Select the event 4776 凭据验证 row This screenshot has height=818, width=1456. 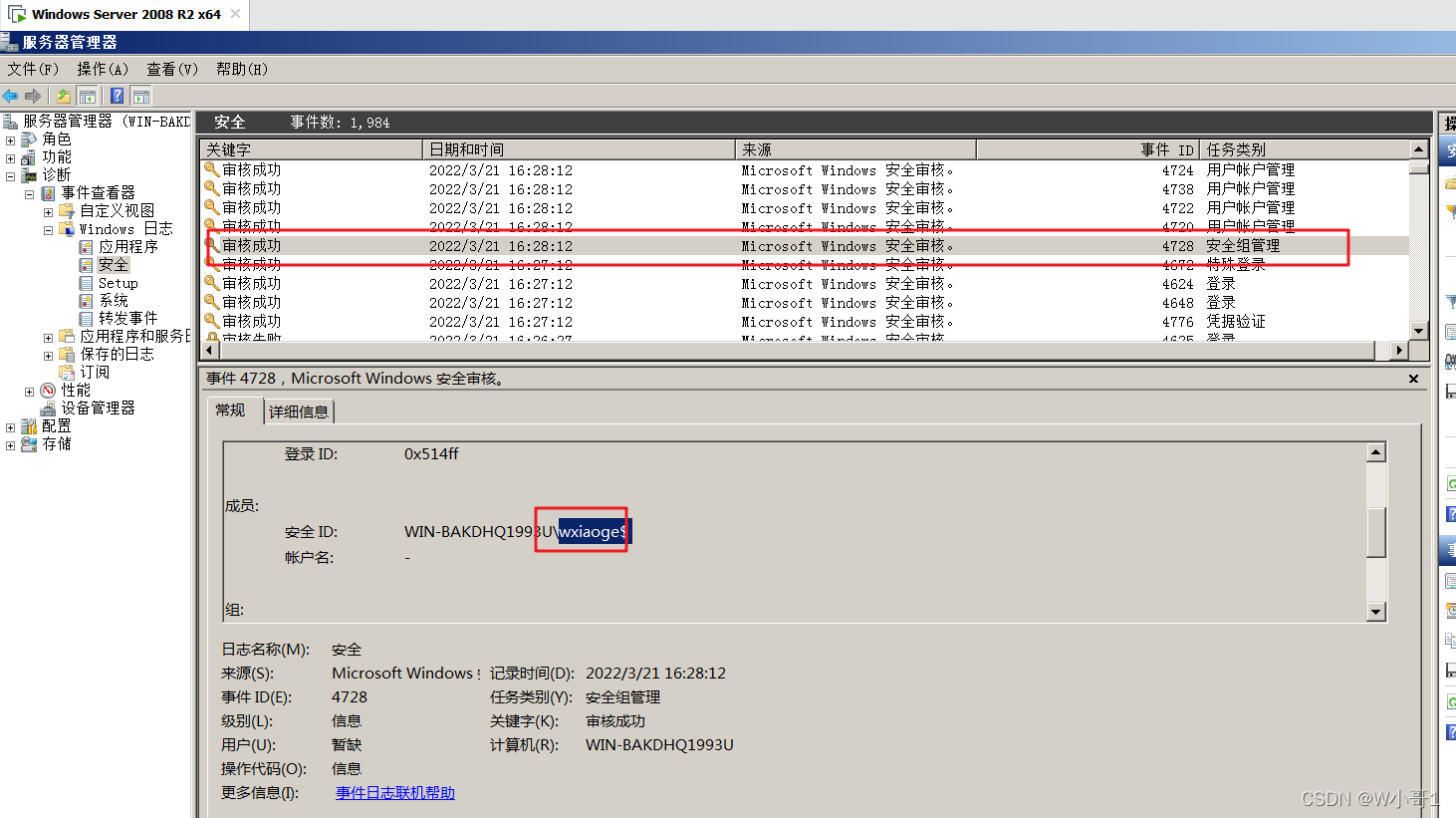point(805,322)
